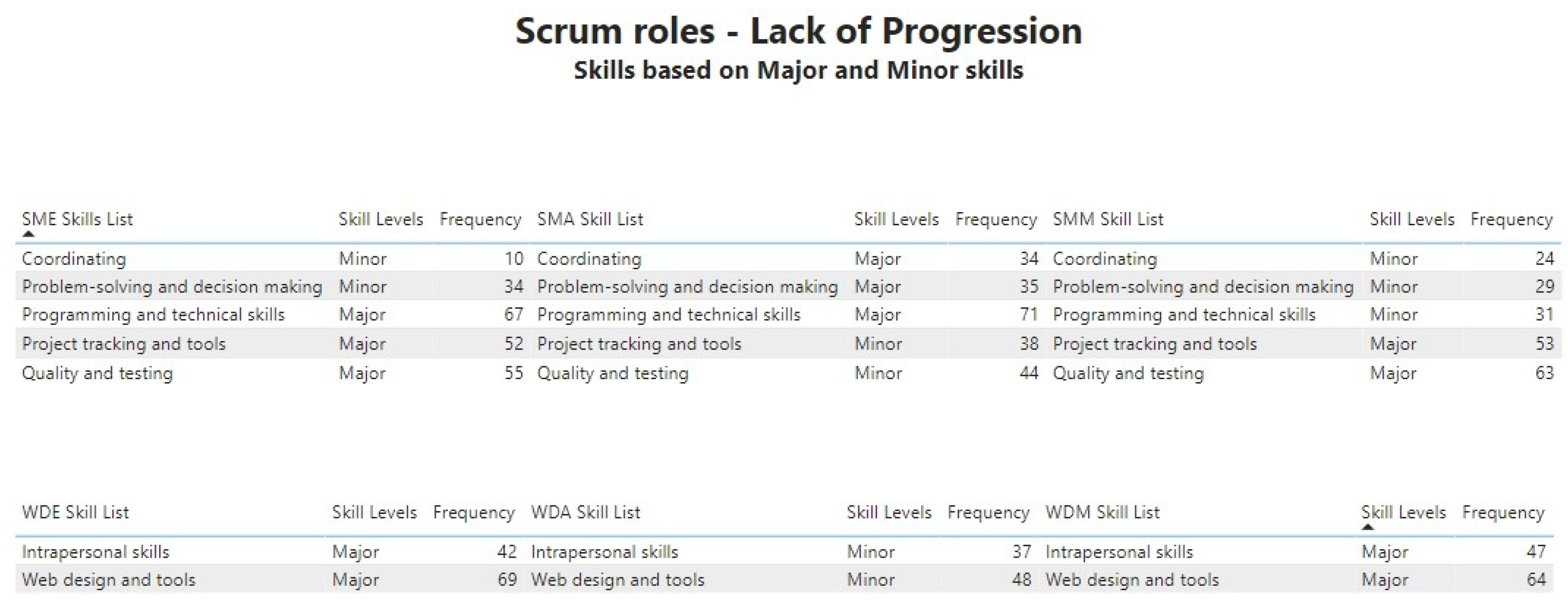Click frequency value 64 in the WDM table
1568x613 pixels.
click(1535, 579)
